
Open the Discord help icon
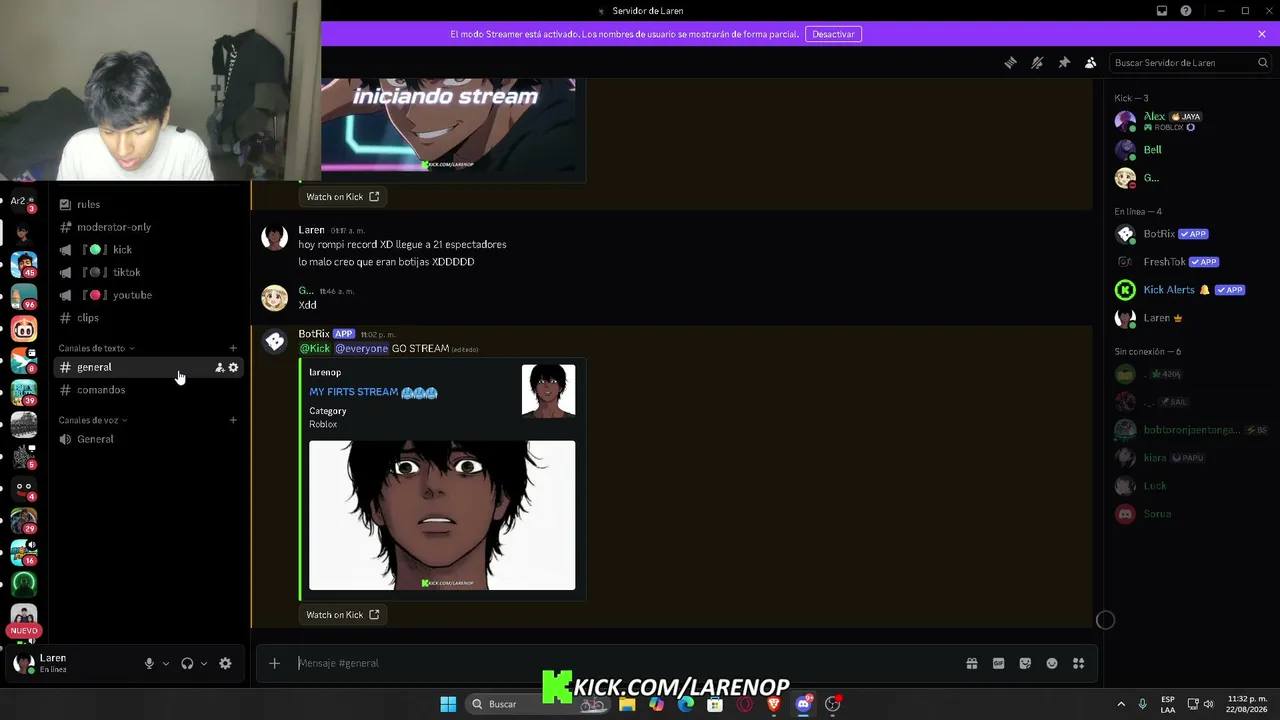(1186, 11)
